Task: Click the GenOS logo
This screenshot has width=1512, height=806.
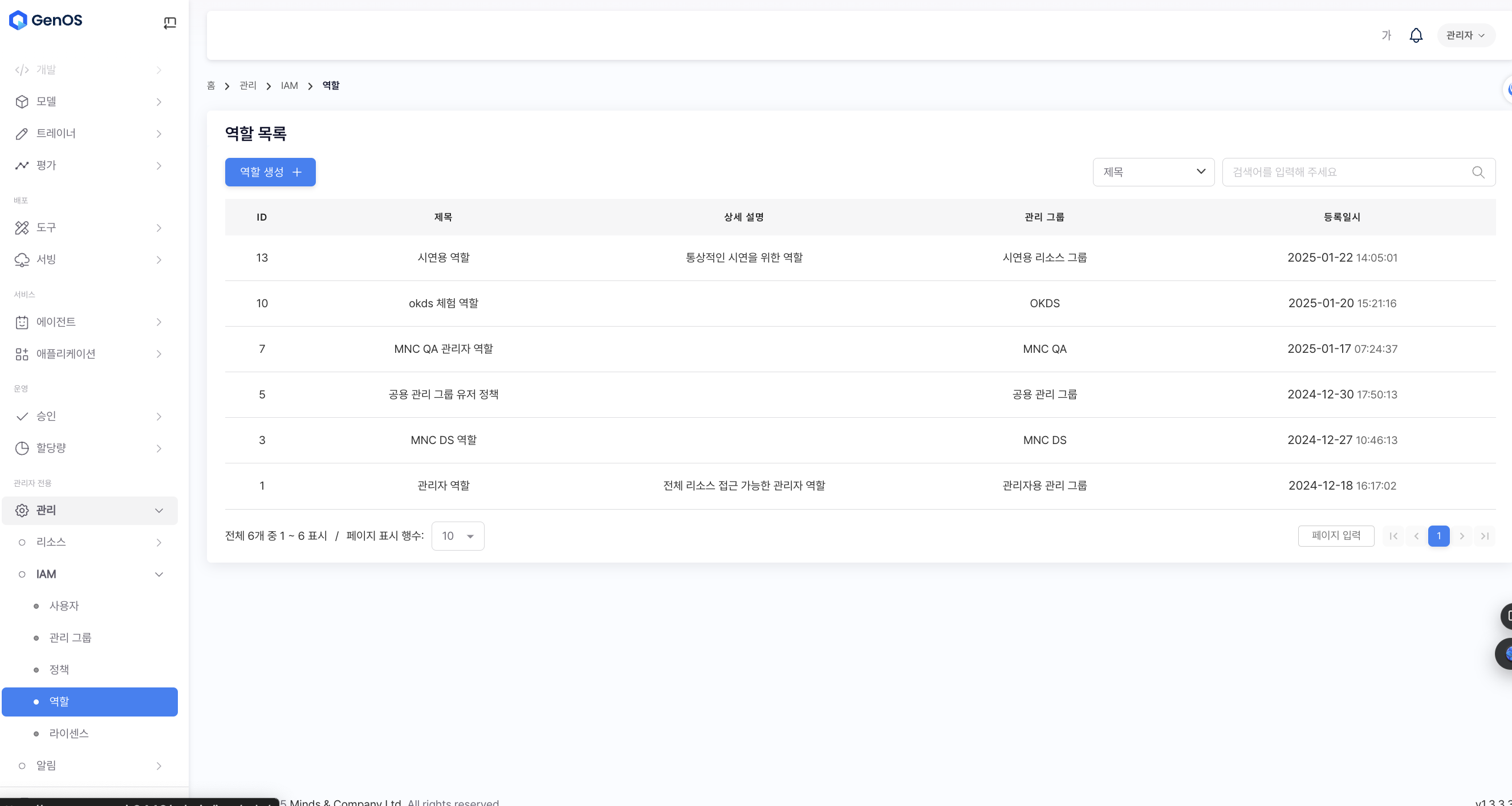Action: (46, 20)
